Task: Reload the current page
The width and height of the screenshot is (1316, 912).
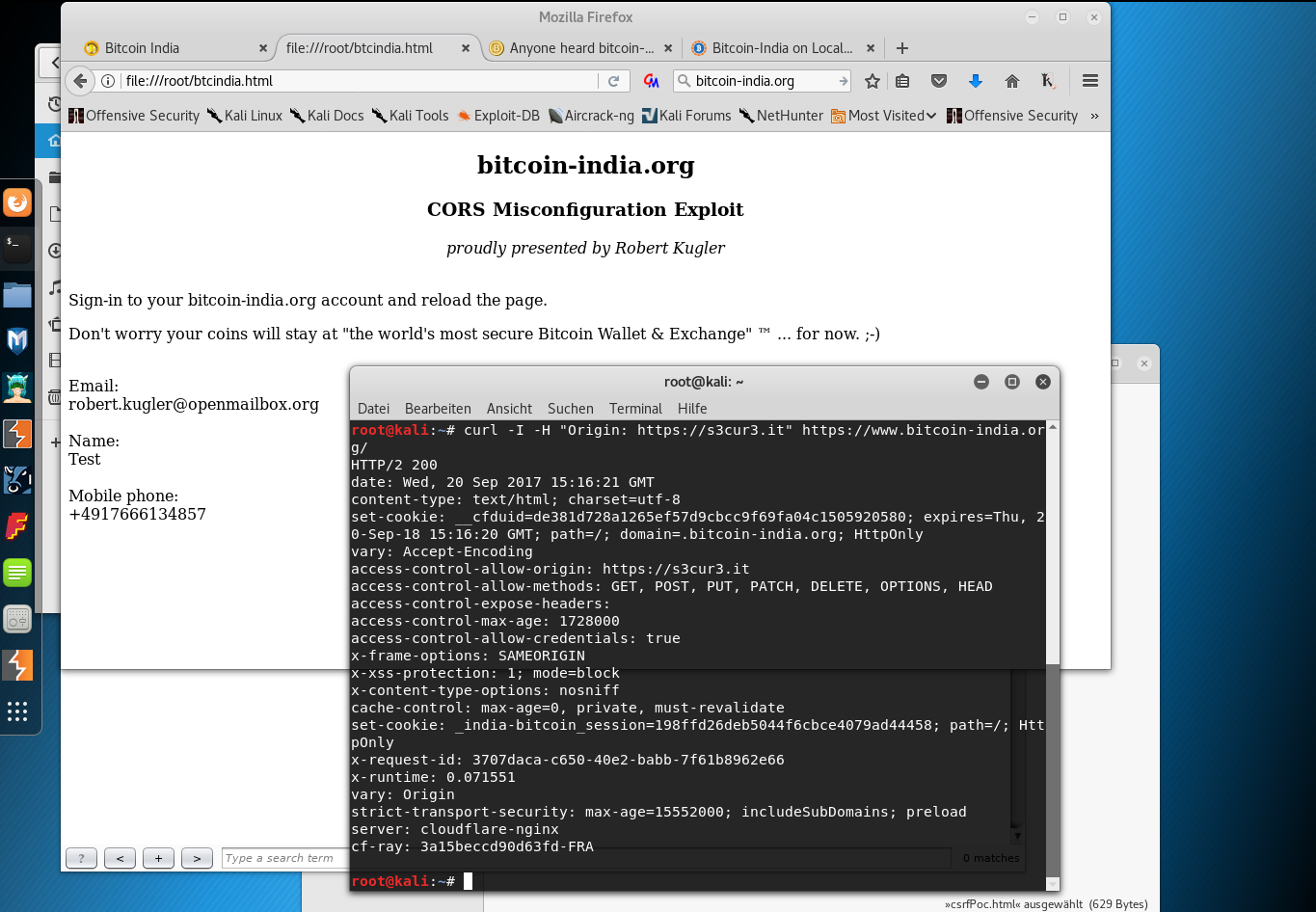Action: tap(614, 81)
